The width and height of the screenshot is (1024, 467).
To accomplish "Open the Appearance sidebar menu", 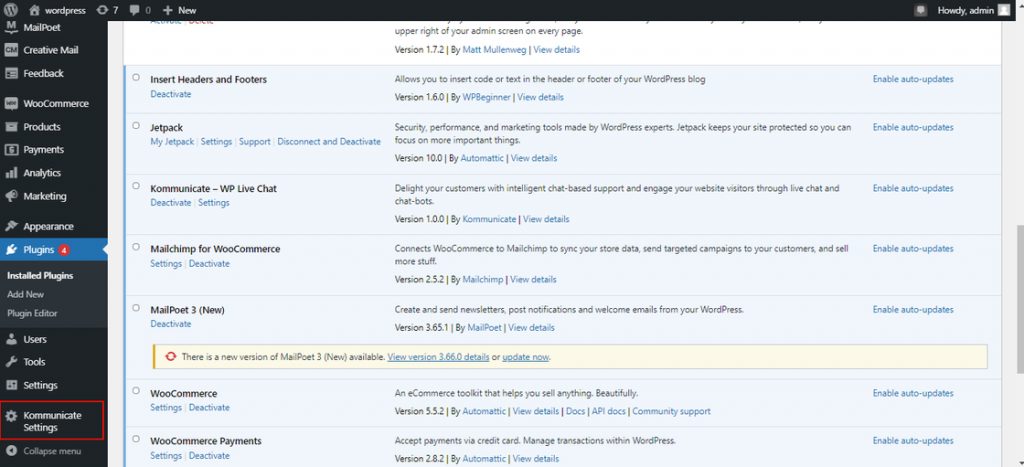I will coord(54,227).
